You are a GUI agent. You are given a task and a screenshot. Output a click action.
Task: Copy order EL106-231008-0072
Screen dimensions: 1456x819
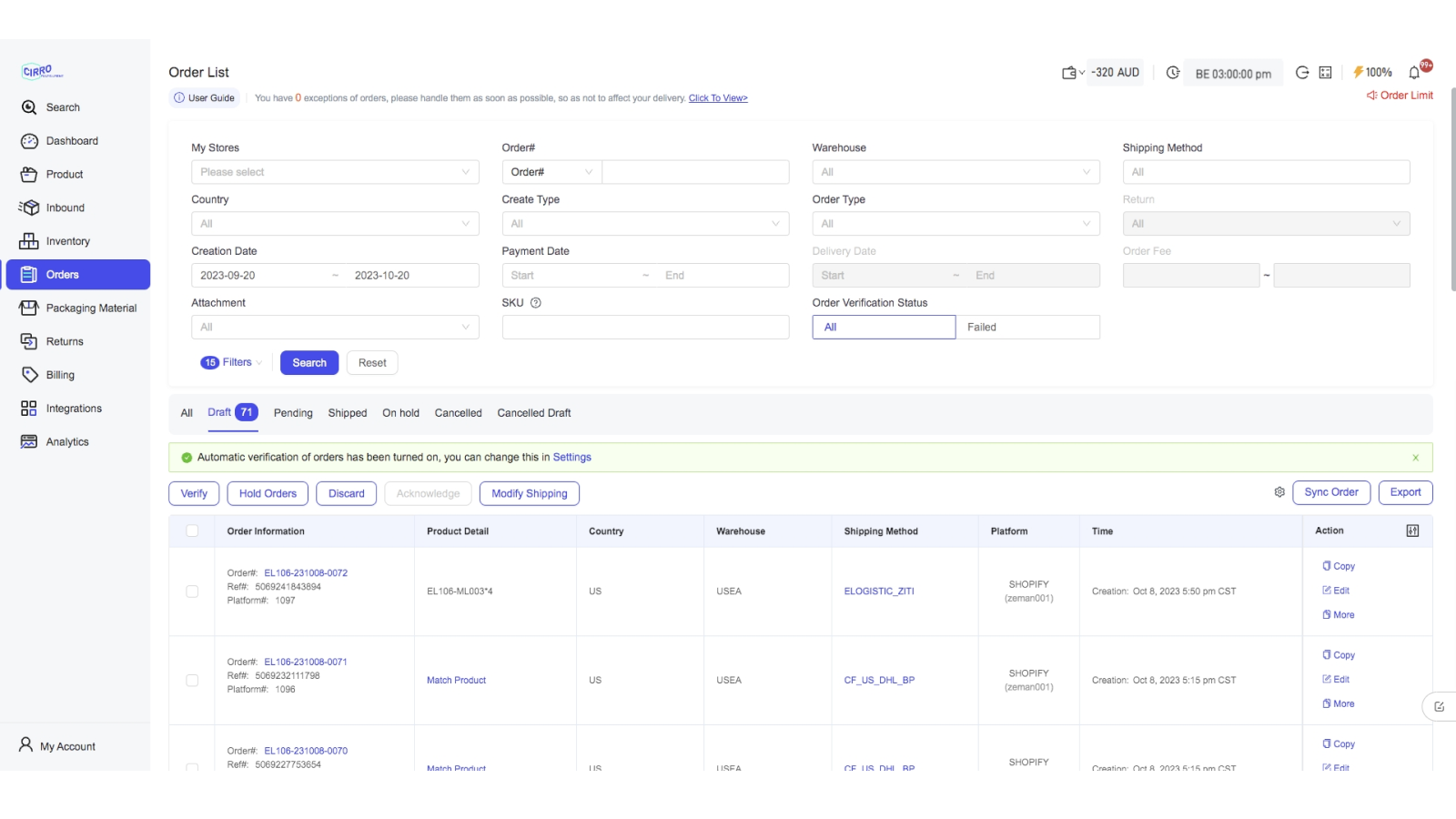1339,566
